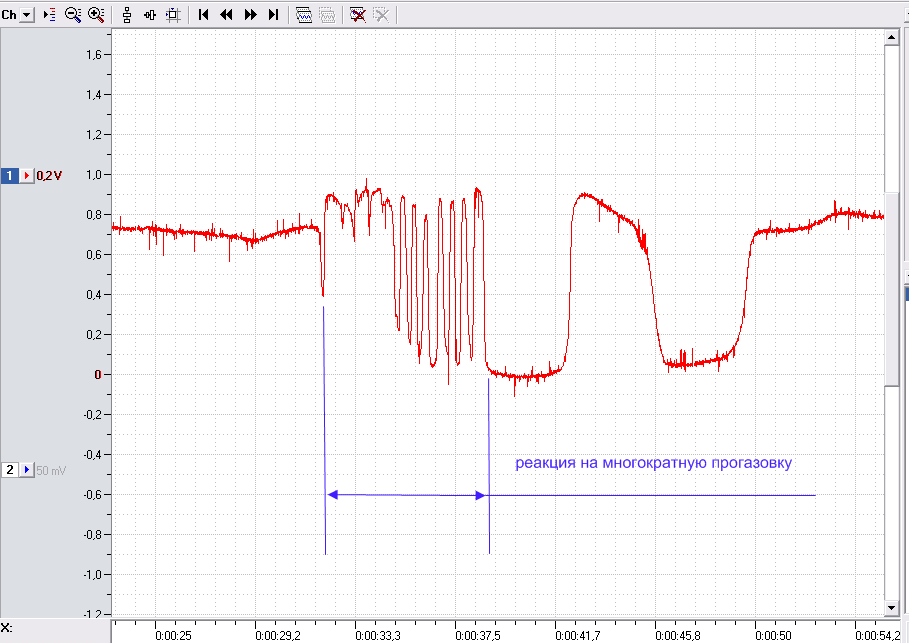Click the greyed stacked waveform windows icon
Viewport: 909px width, 643px height.
tap(328, 15)
